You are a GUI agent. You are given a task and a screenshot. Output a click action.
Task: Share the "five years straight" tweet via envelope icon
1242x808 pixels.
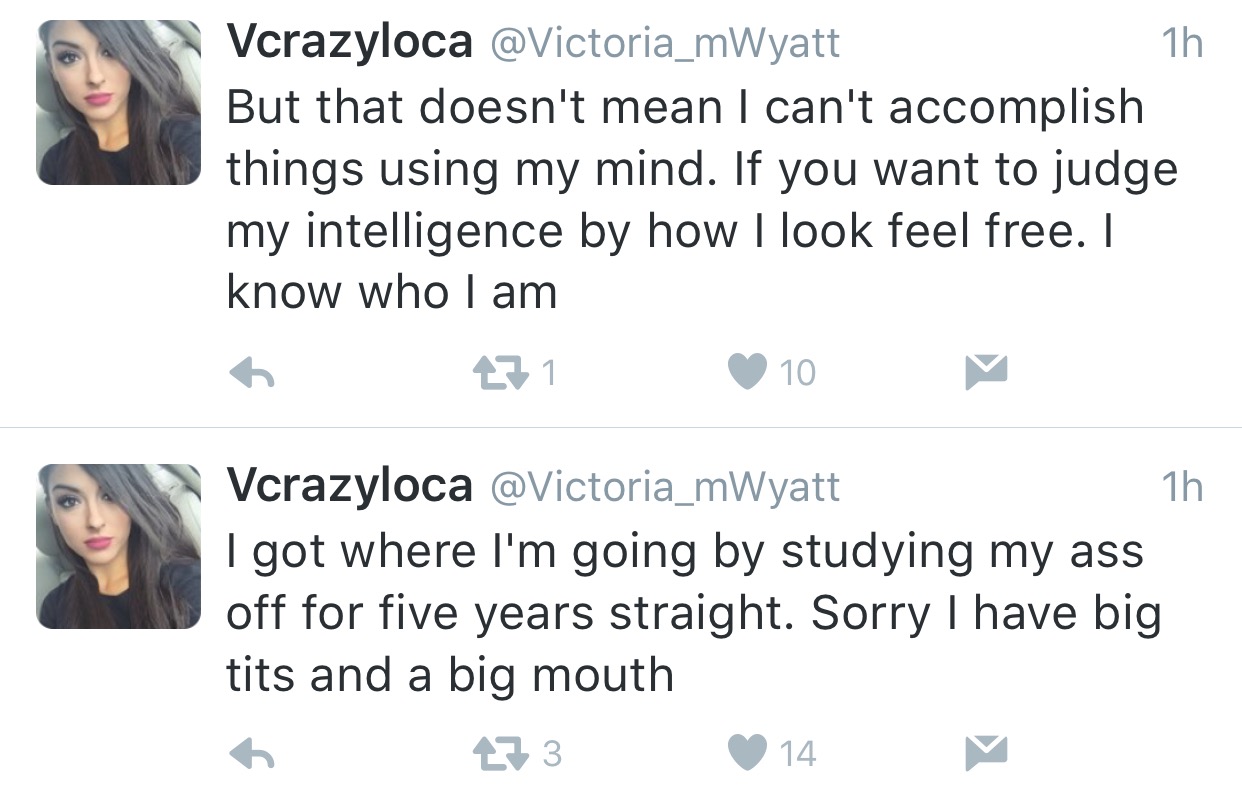pos(986,752)
